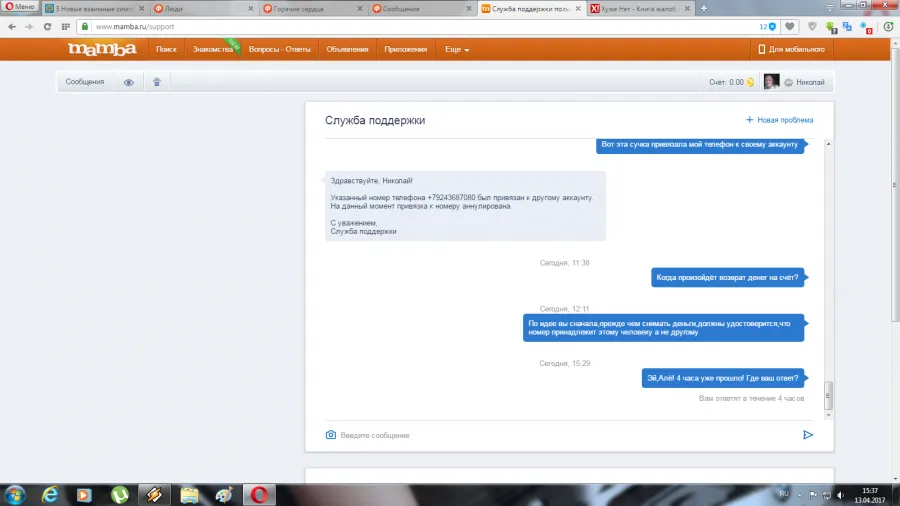Click the green padlock security icon
900x506 pixels.
[x=85, y=26]
